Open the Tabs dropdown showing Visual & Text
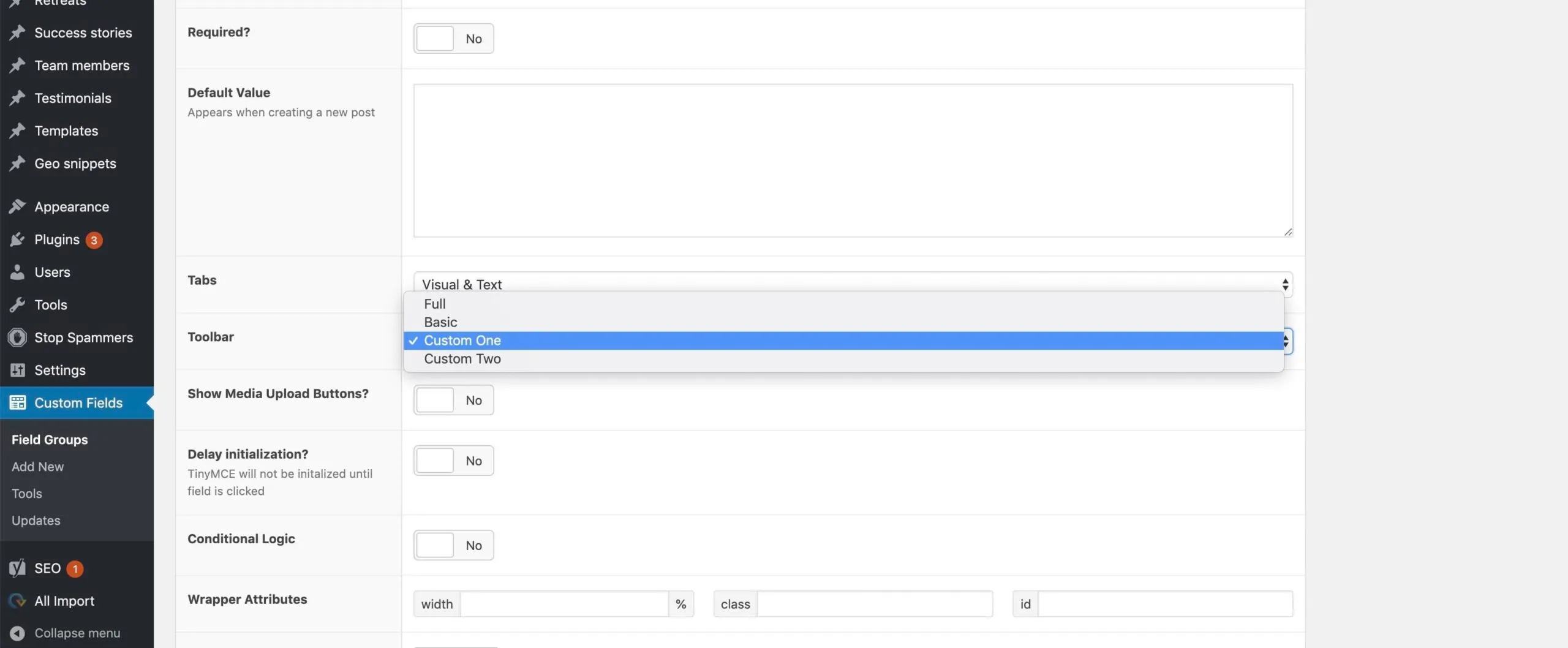 point(851,284)
